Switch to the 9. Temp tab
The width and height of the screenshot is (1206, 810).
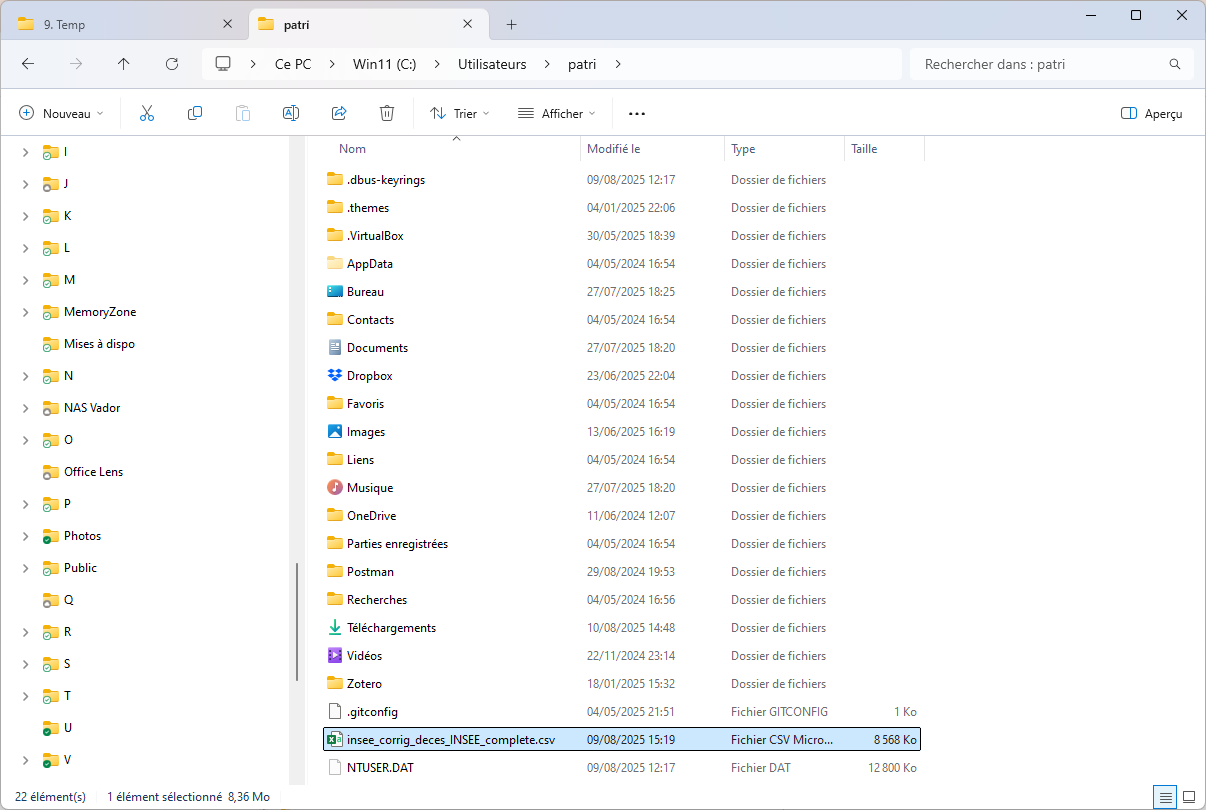coord(126,25)
